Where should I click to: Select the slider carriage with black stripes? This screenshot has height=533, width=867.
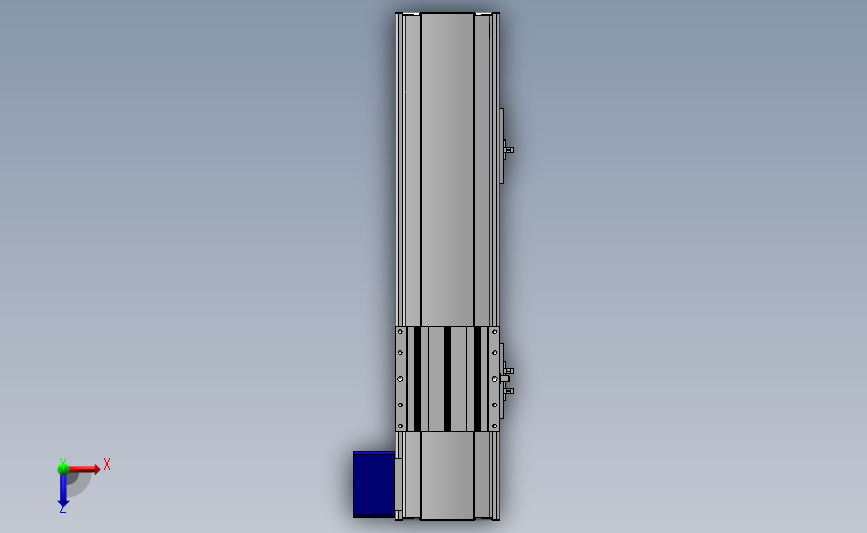447,379
